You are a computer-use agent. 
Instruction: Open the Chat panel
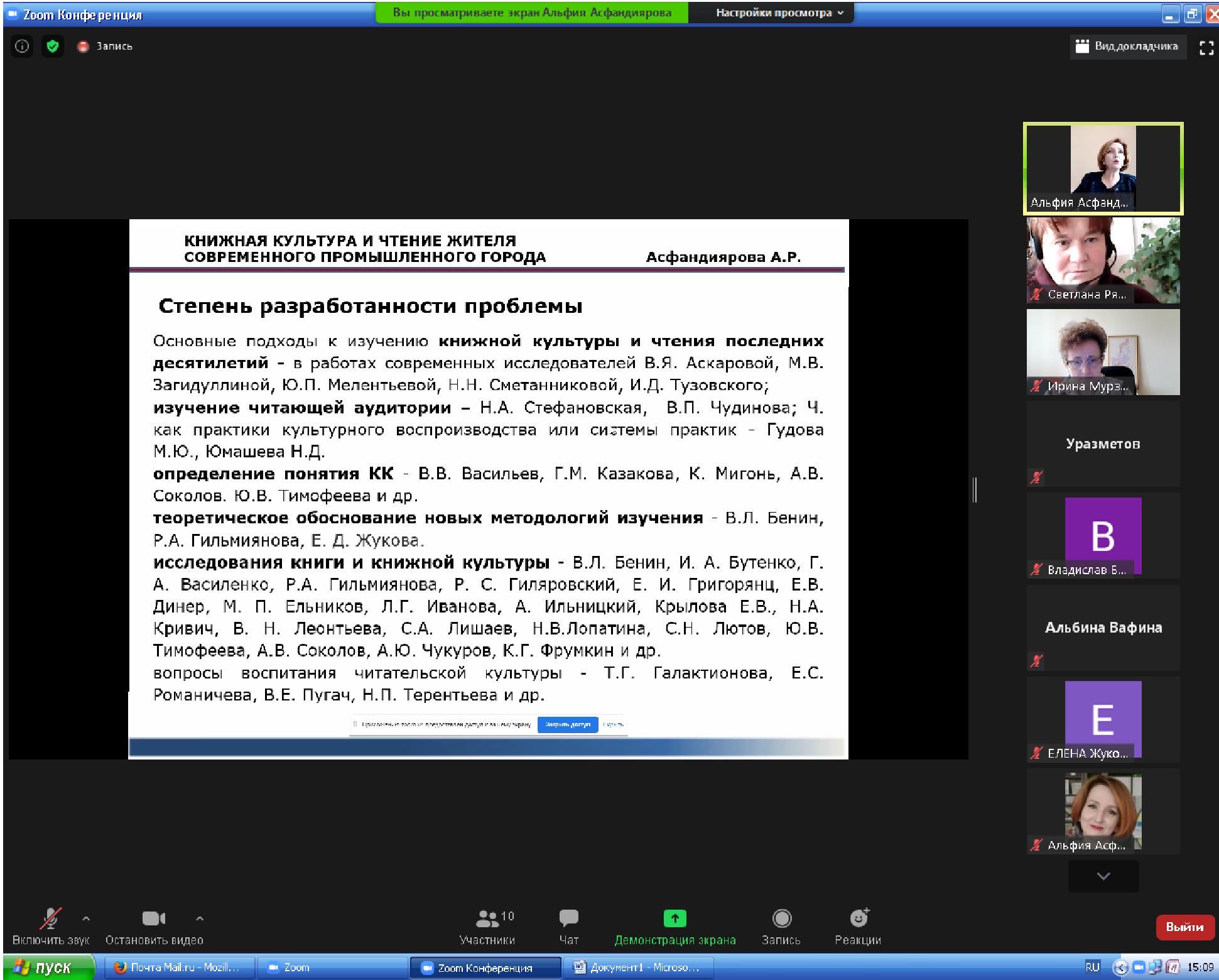pyautogui.click(x=568, y=918)
